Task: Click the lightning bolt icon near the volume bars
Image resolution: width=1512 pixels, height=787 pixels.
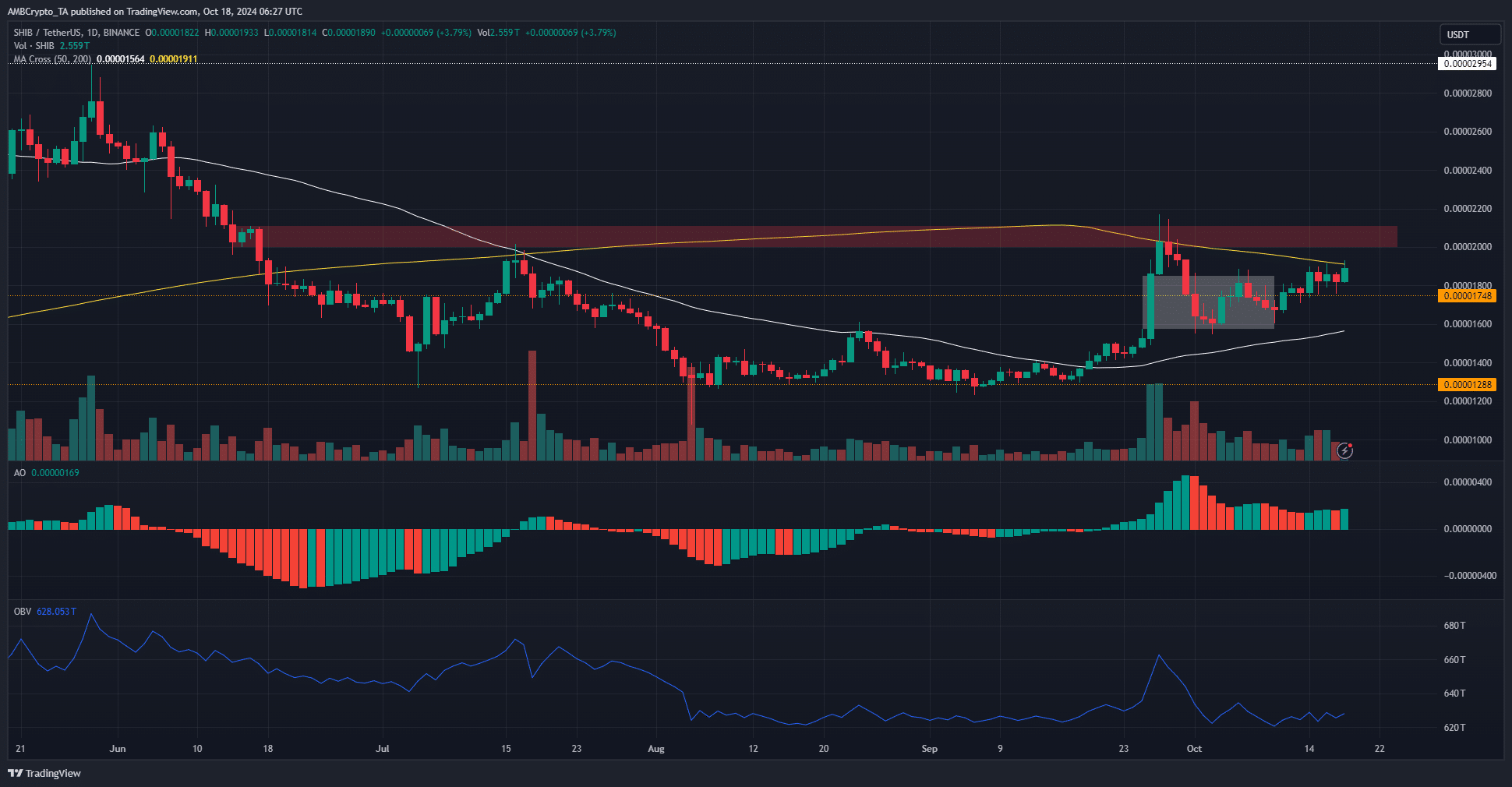Action: [x=1344, y=451]
